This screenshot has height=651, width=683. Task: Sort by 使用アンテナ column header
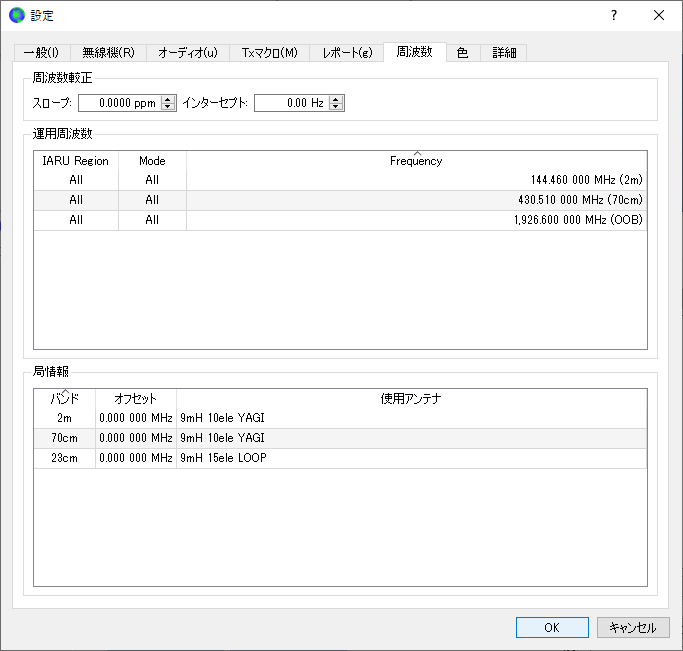point(411,398)
